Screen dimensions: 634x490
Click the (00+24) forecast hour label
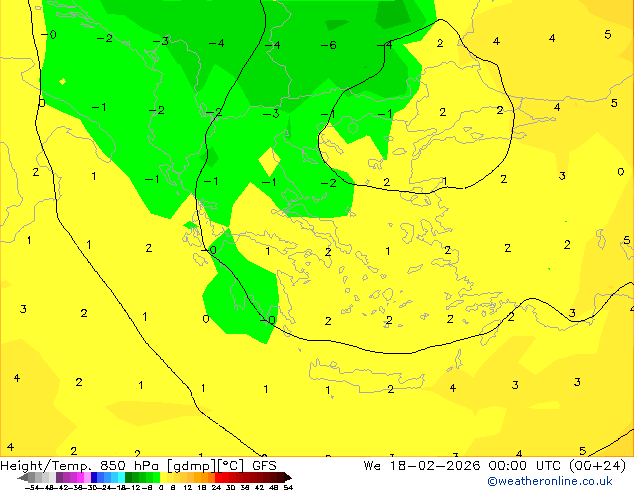[597, 466]
